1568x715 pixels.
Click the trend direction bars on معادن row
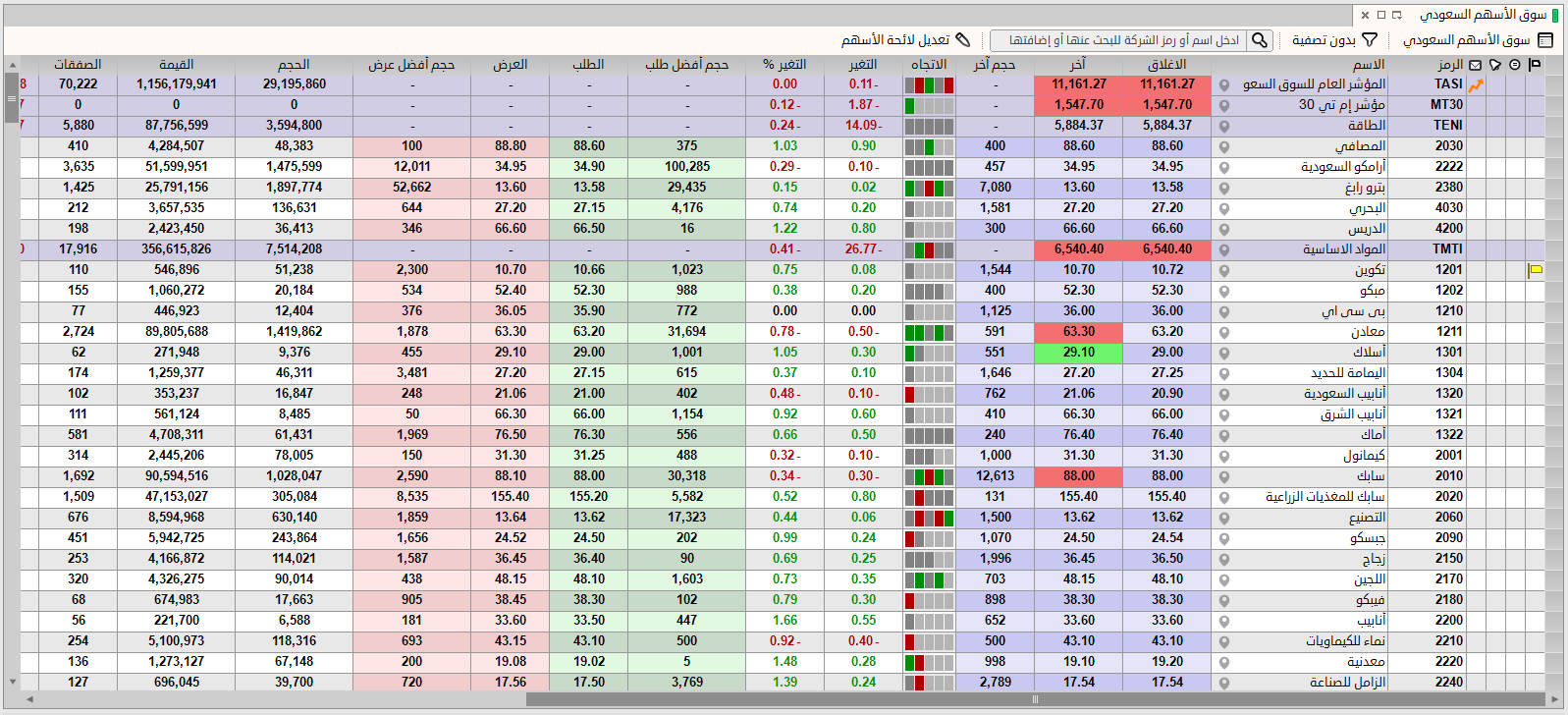click(929, 332)
